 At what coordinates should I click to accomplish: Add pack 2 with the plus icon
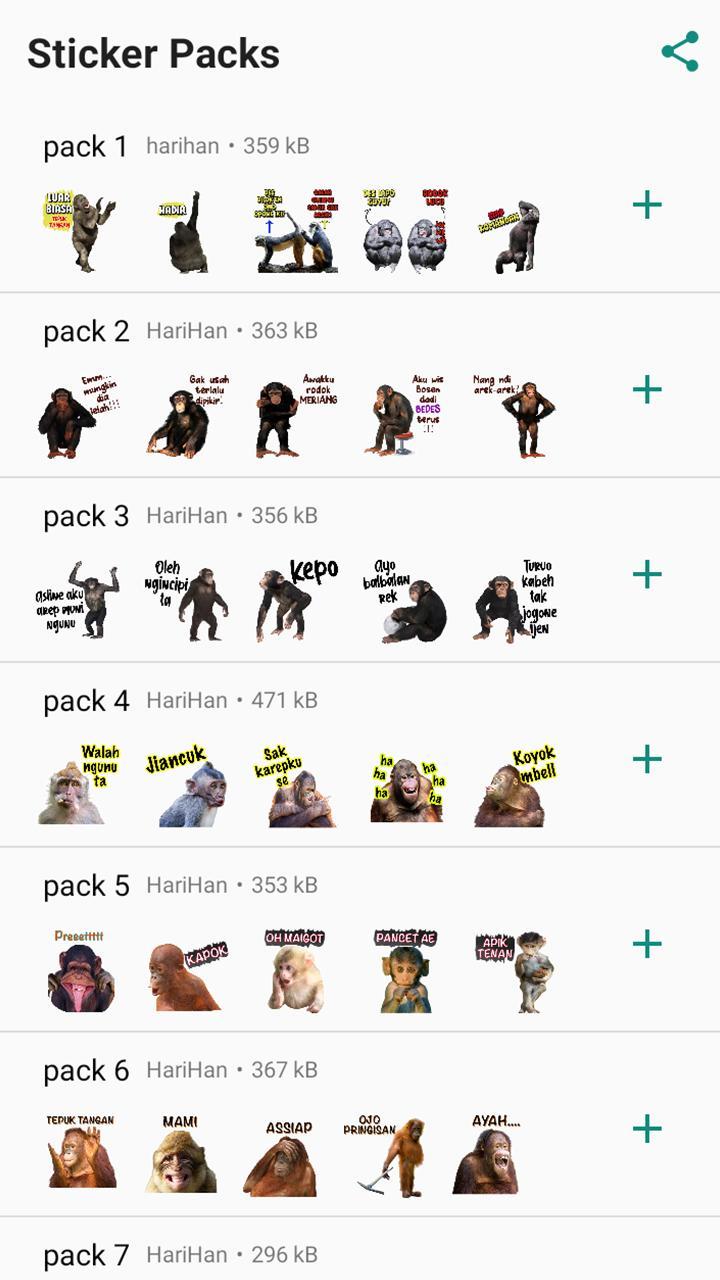(x=647, y=389)
